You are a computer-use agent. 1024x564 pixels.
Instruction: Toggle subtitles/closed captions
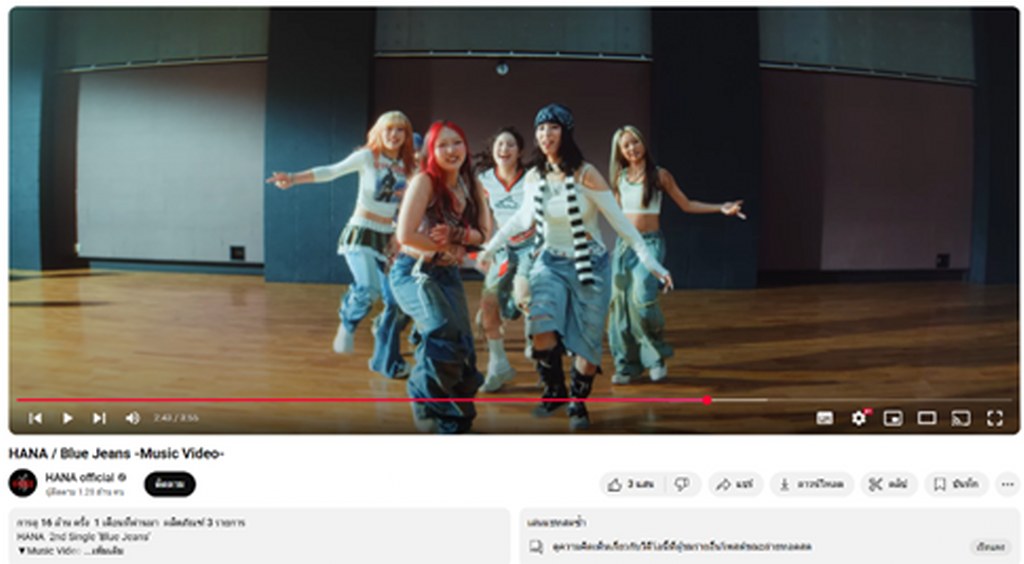click(x=825, y=418)
